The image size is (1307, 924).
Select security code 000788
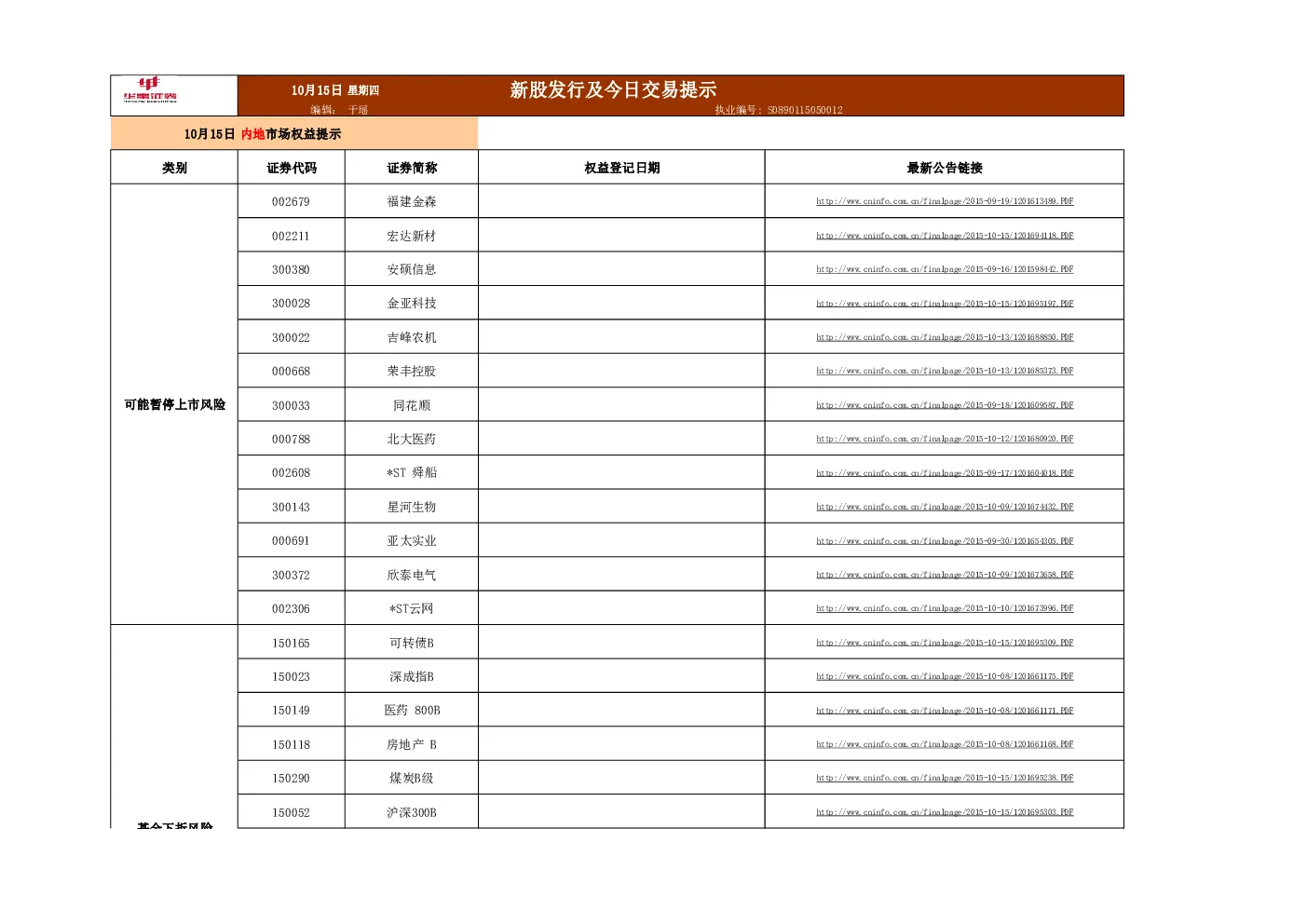pos(291,439)
